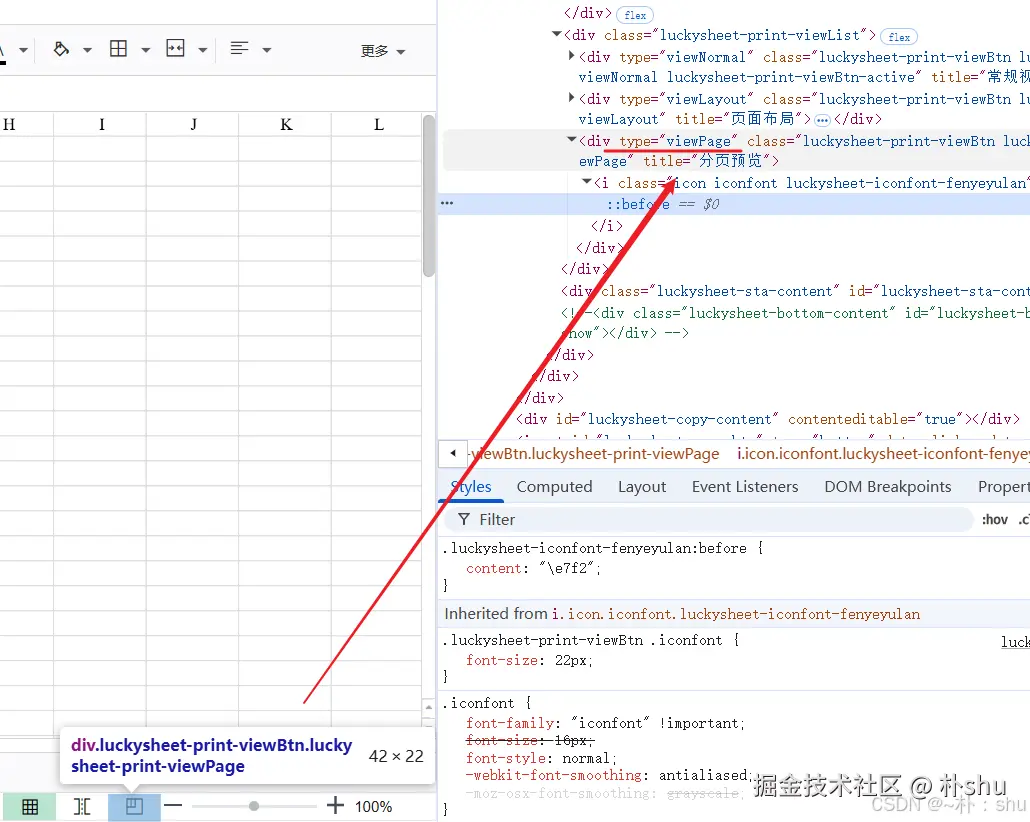Expand the viewNormal div node

571,56
